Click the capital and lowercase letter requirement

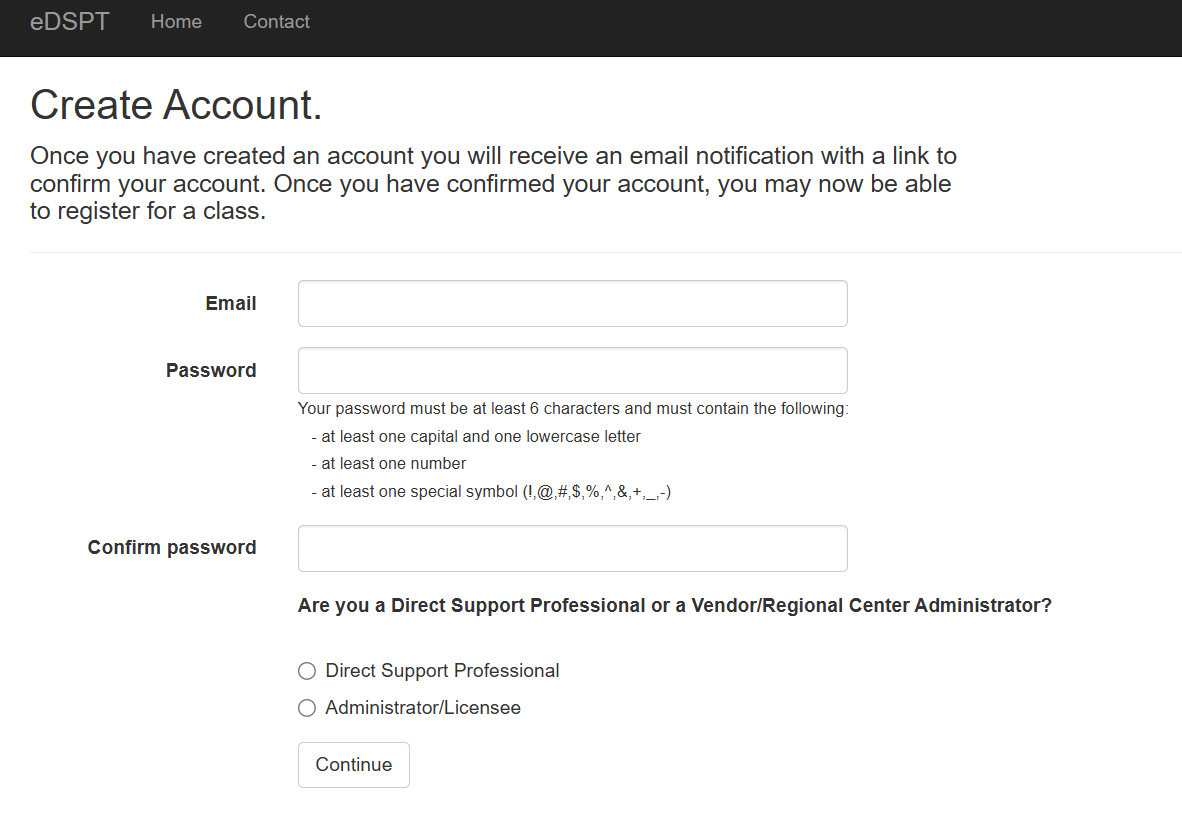point(476,437)
